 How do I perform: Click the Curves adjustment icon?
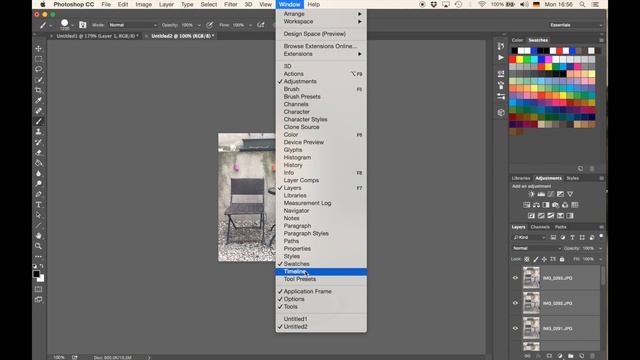coord(551,194)
